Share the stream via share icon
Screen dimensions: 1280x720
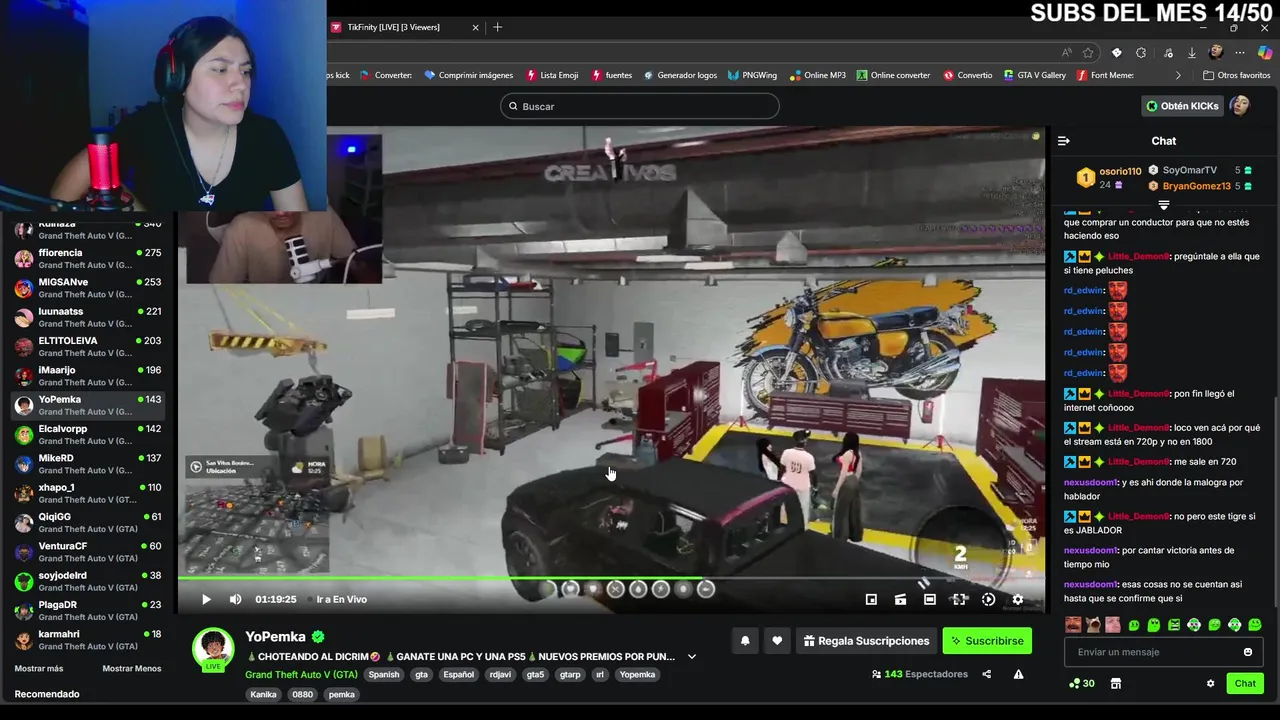click(x=986, y=674)
